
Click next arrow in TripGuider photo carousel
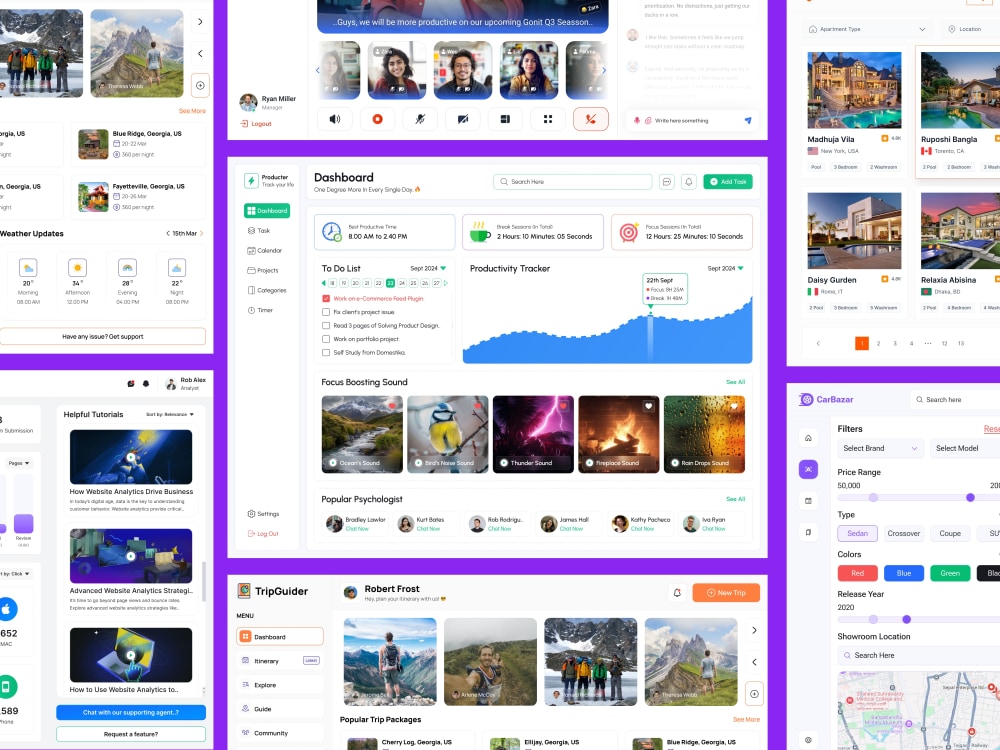[x=754, y=630]
